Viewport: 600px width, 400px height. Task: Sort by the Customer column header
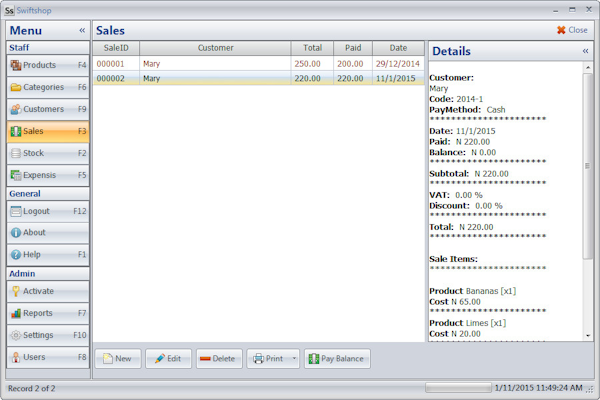tap(215, 48)
